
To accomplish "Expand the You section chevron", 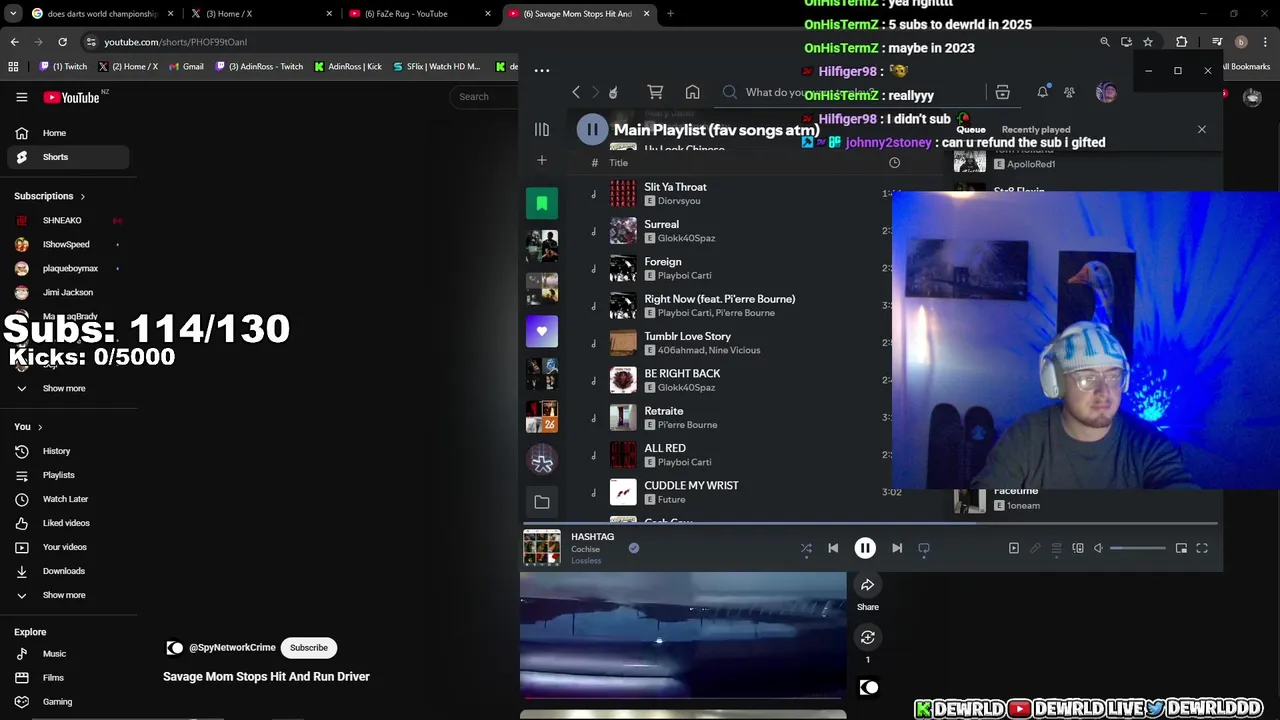I will click(40, 427).
